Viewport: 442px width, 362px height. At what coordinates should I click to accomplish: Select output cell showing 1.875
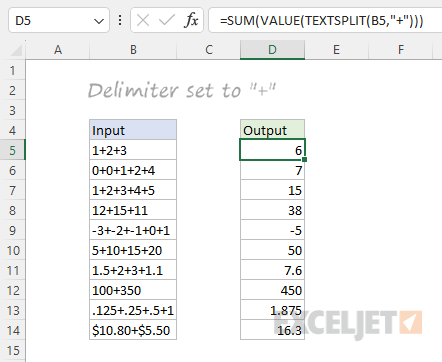[272, 310]
